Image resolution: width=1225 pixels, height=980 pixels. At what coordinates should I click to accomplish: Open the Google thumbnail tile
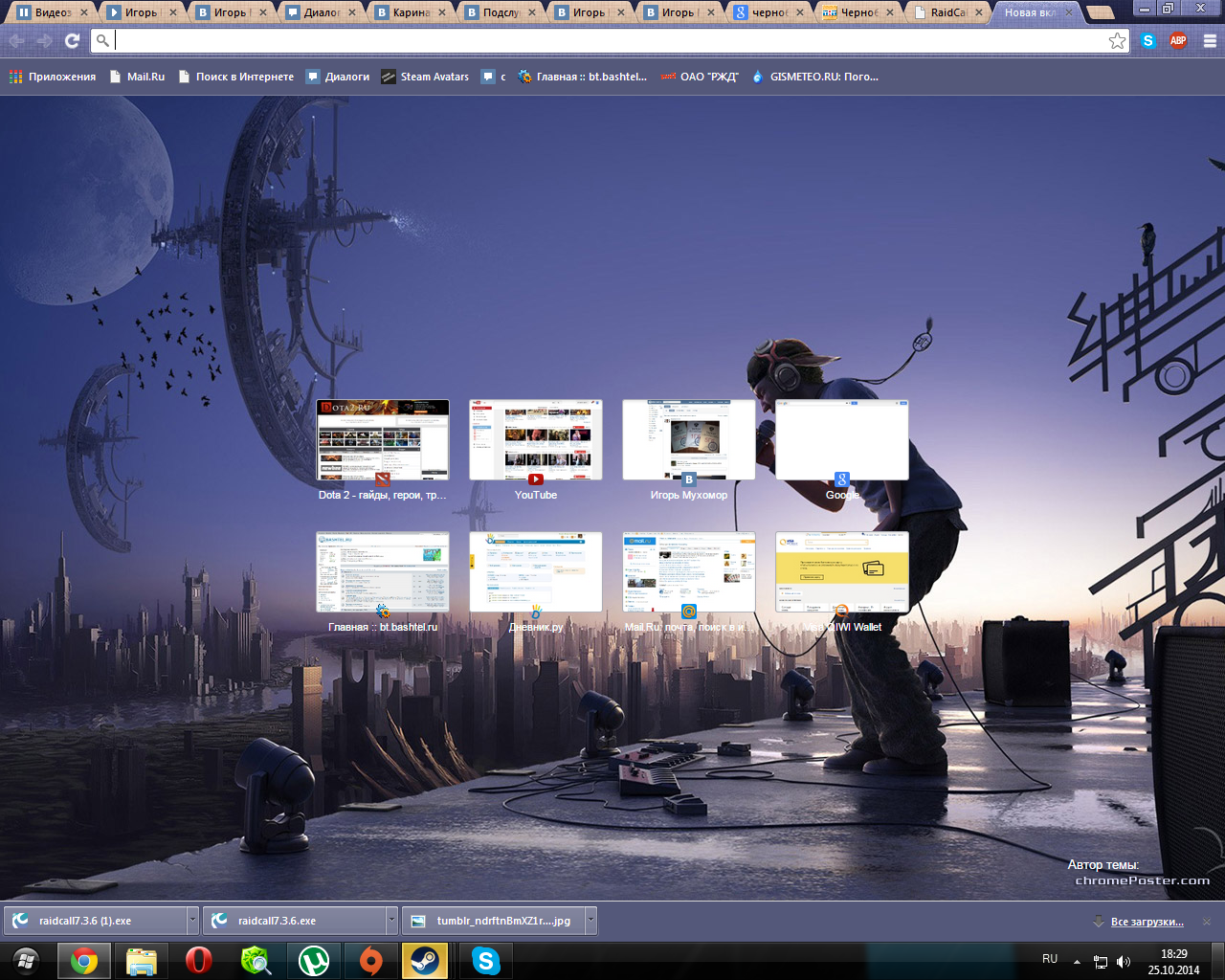(x=842, y=440)
